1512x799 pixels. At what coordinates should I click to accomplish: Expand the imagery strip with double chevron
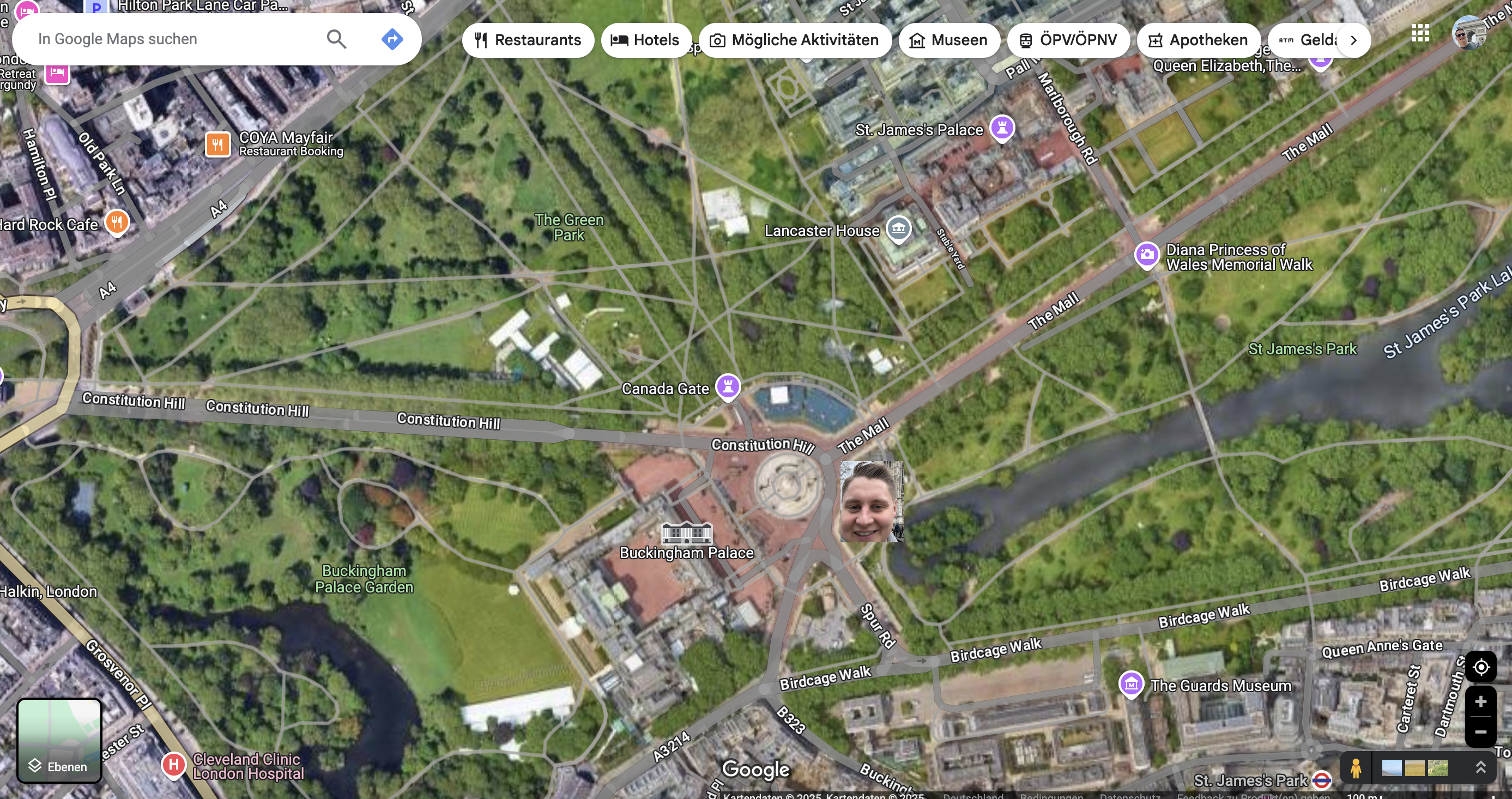1480,767
